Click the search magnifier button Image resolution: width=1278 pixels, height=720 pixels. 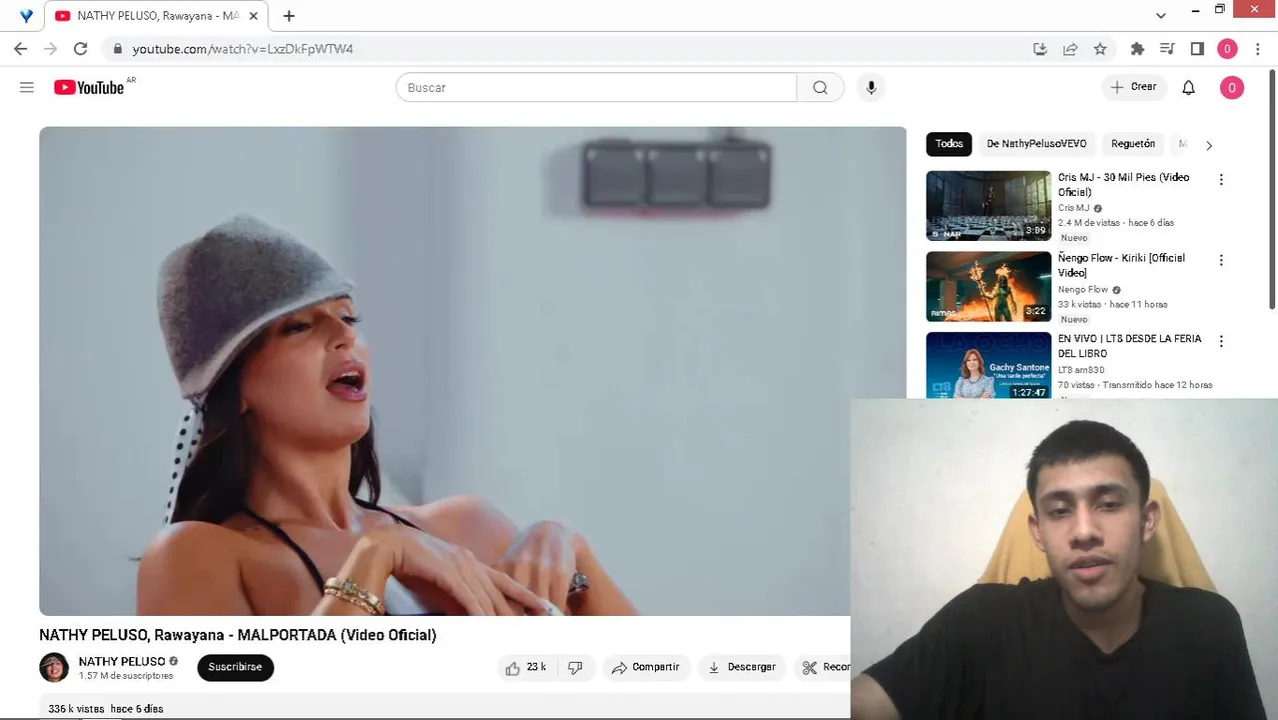(x=820, y=87)
